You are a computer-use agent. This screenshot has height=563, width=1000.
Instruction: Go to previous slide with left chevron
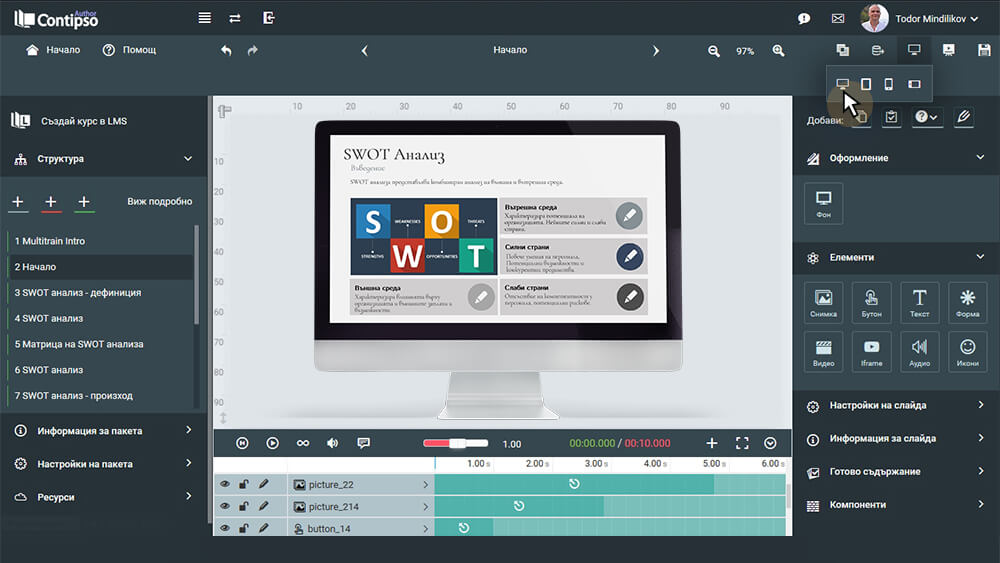pyautogui.click(x=364, y=50)
